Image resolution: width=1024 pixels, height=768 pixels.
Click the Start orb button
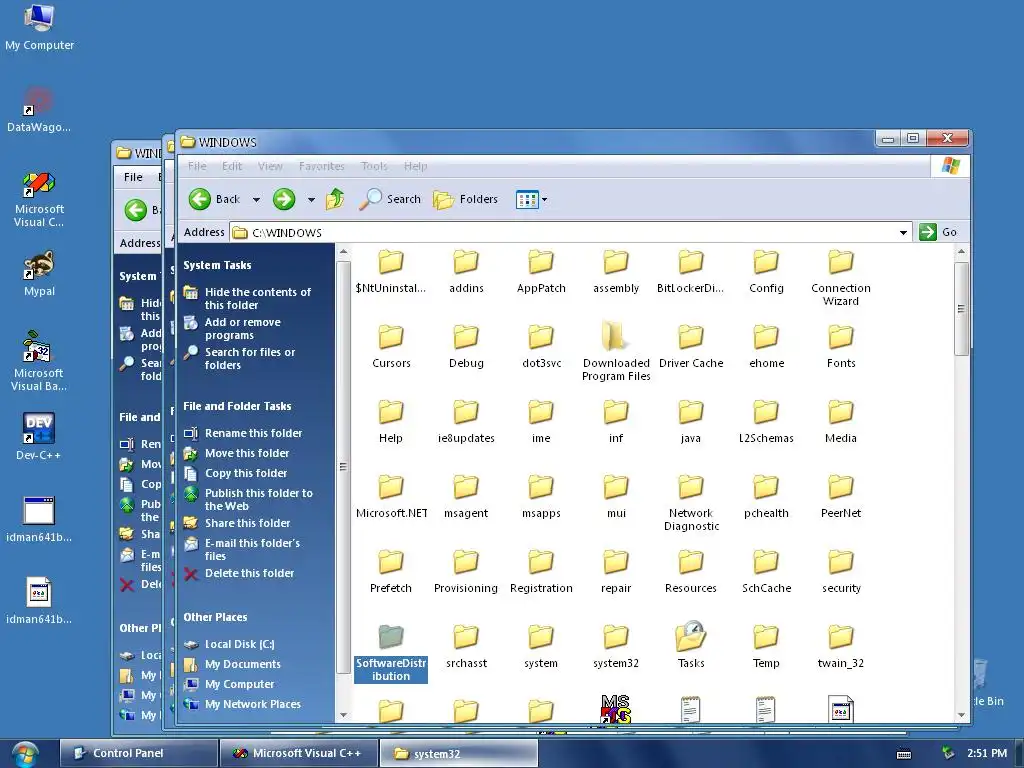click(25, 754)
